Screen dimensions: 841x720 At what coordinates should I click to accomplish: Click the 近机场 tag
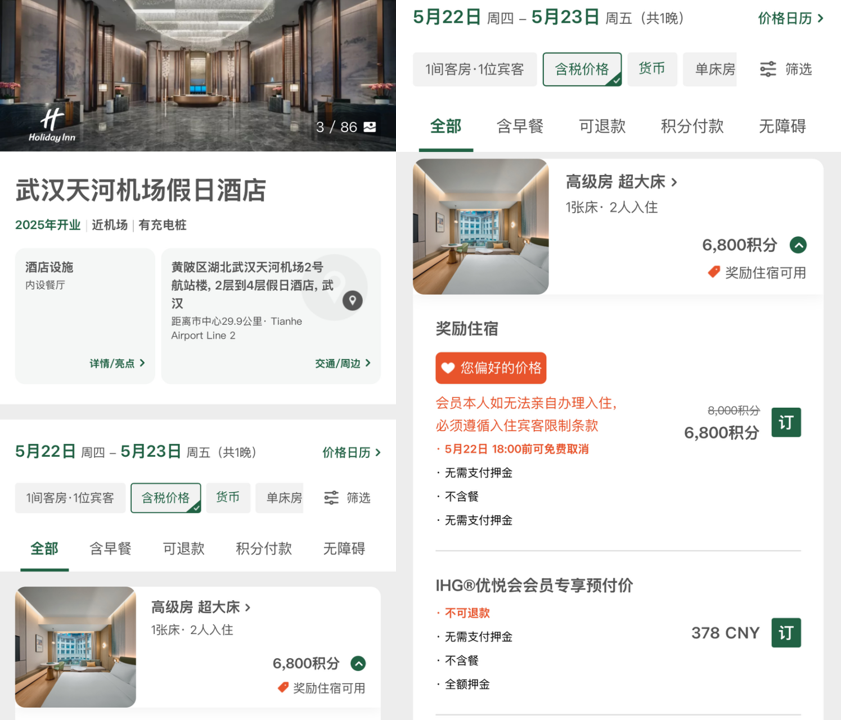click(x=109, y=225)
